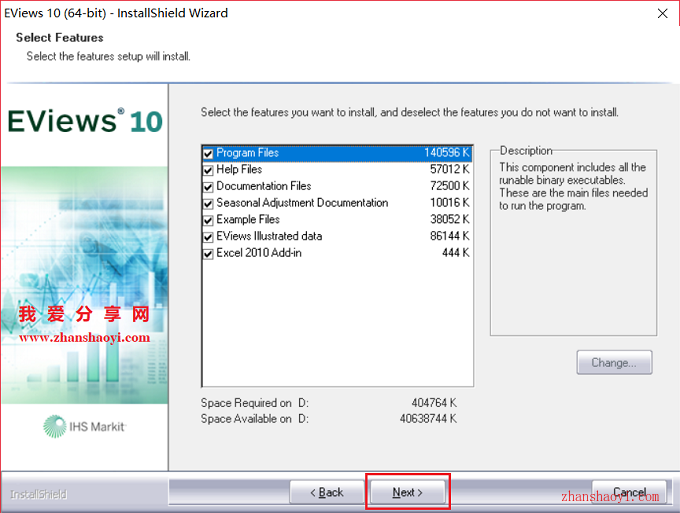The width and height of the screenshot is (680, 513).
Task: Toggle the Help Files checkbox
Action: [208, 170]
